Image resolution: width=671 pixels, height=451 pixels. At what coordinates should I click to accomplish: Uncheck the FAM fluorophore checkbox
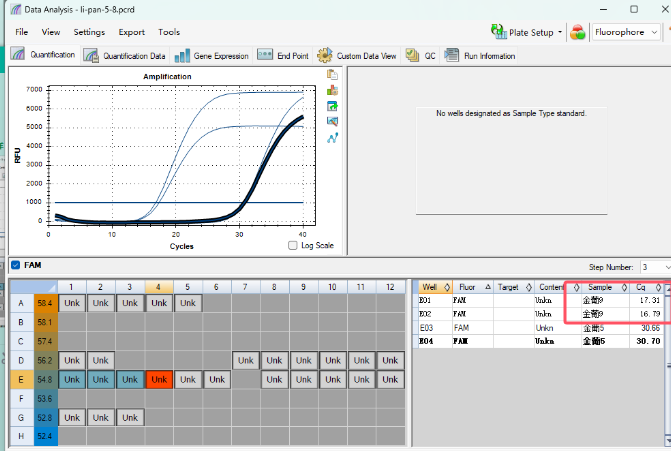point(15,265)
